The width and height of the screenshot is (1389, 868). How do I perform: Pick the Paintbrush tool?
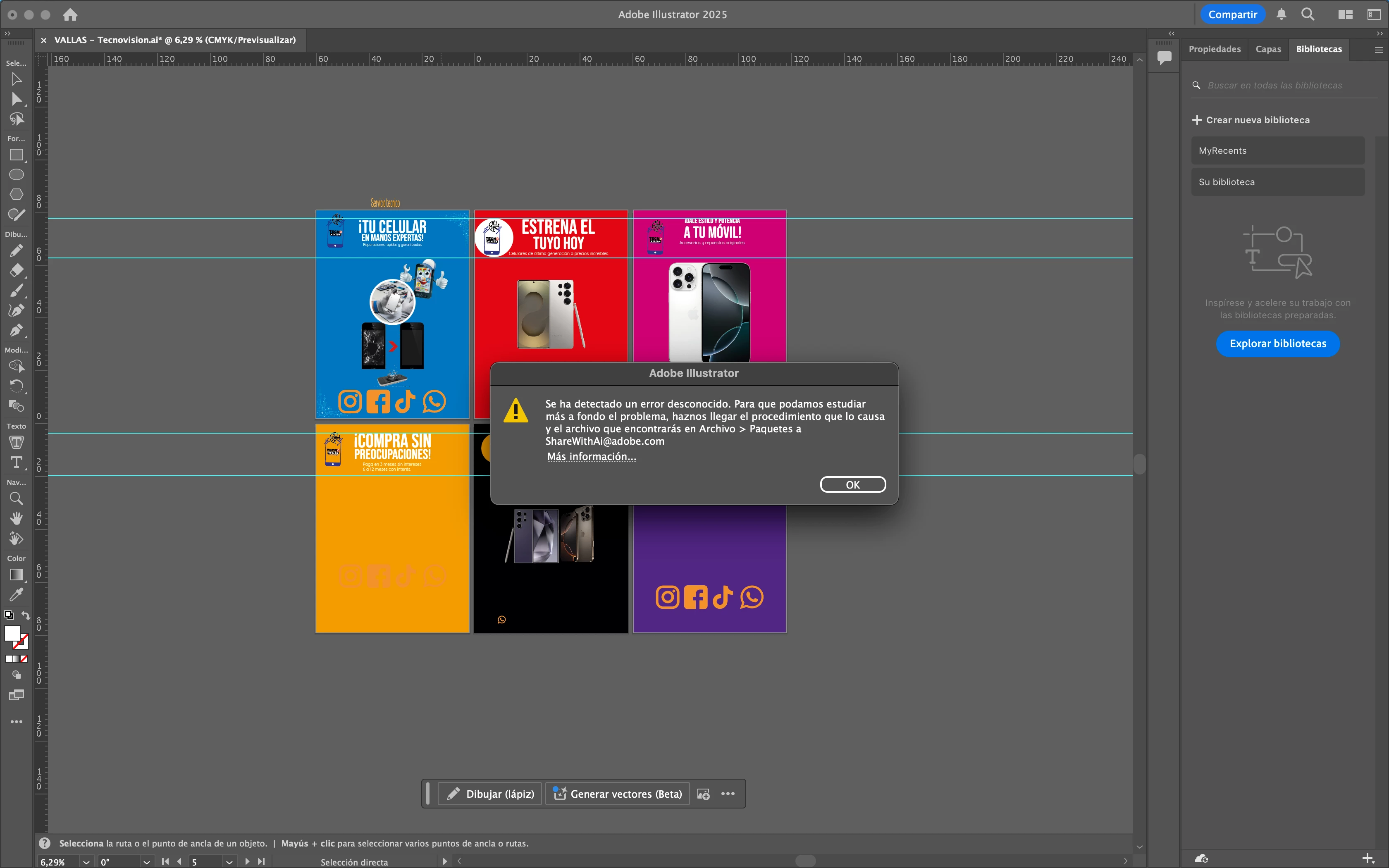(16, 291)
